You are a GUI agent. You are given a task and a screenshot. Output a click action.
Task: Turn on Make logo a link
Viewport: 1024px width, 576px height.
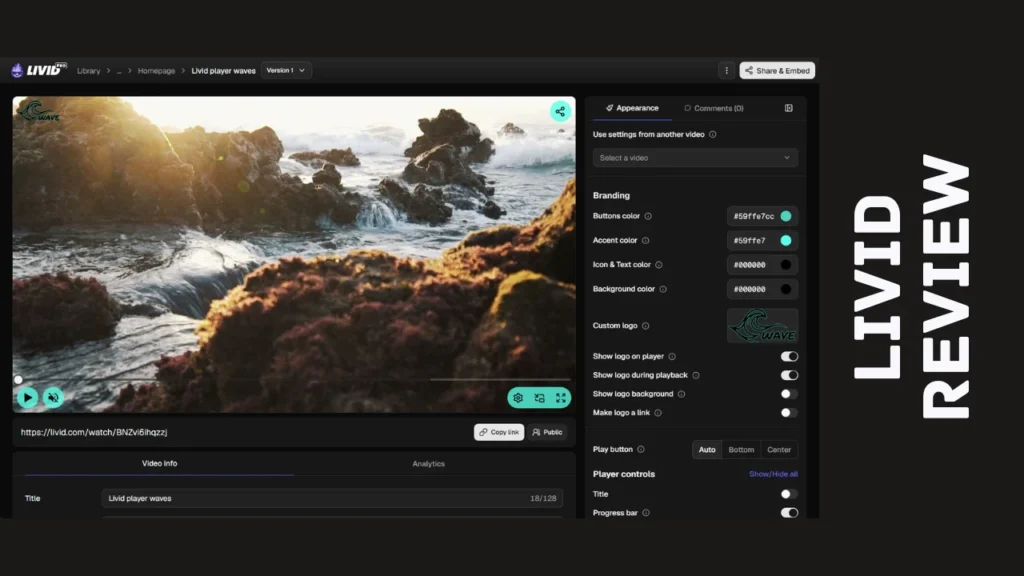point(789,413)
